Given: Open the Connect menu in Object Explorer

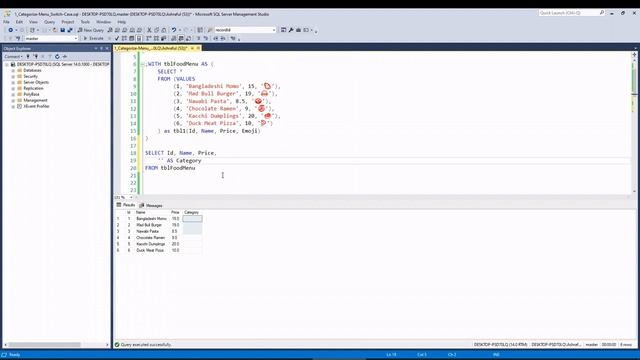Looking at the screenshot, I should tap(13, 56).
